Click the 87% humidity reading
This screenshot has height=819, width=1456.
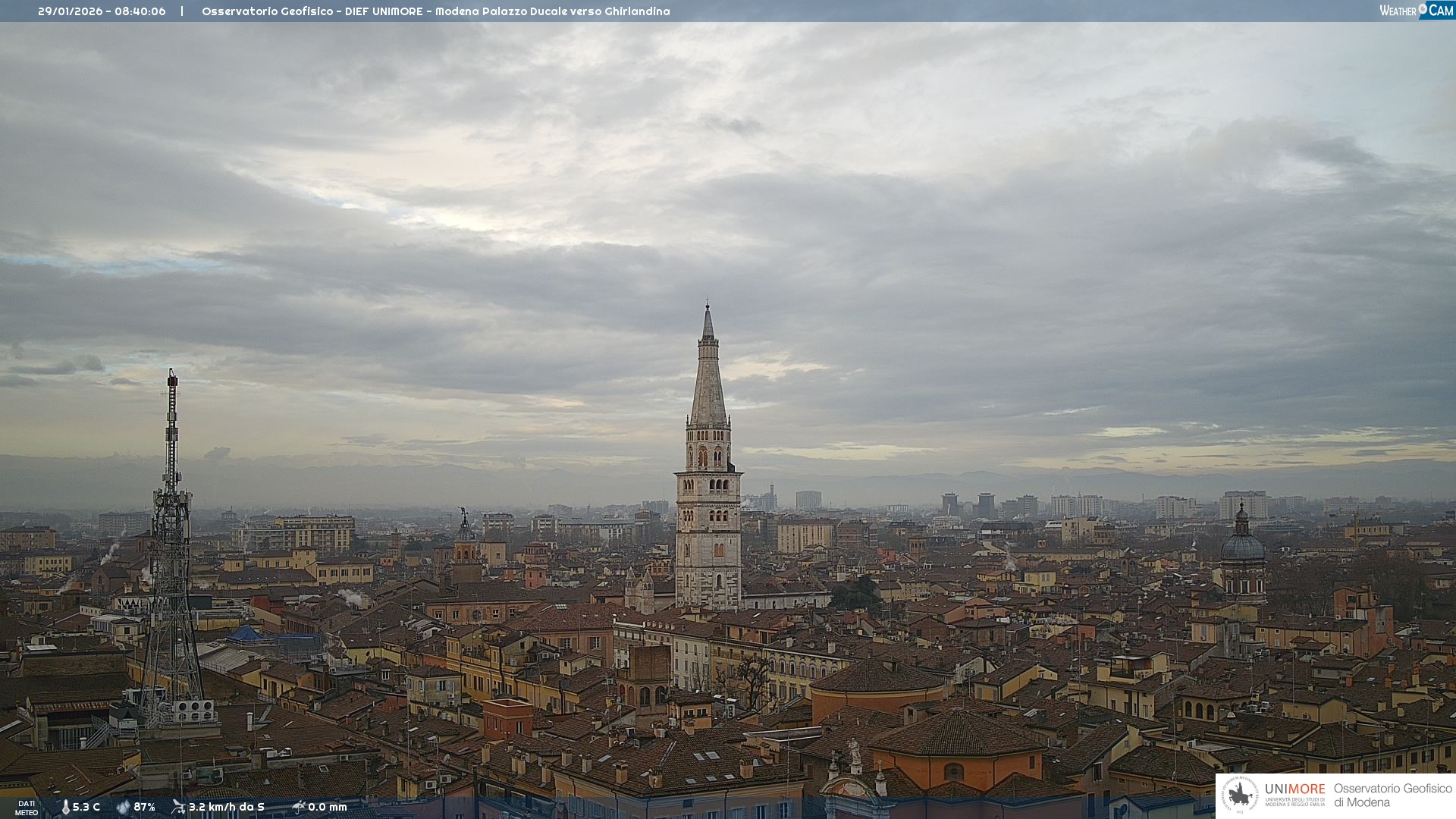[144, 807]
